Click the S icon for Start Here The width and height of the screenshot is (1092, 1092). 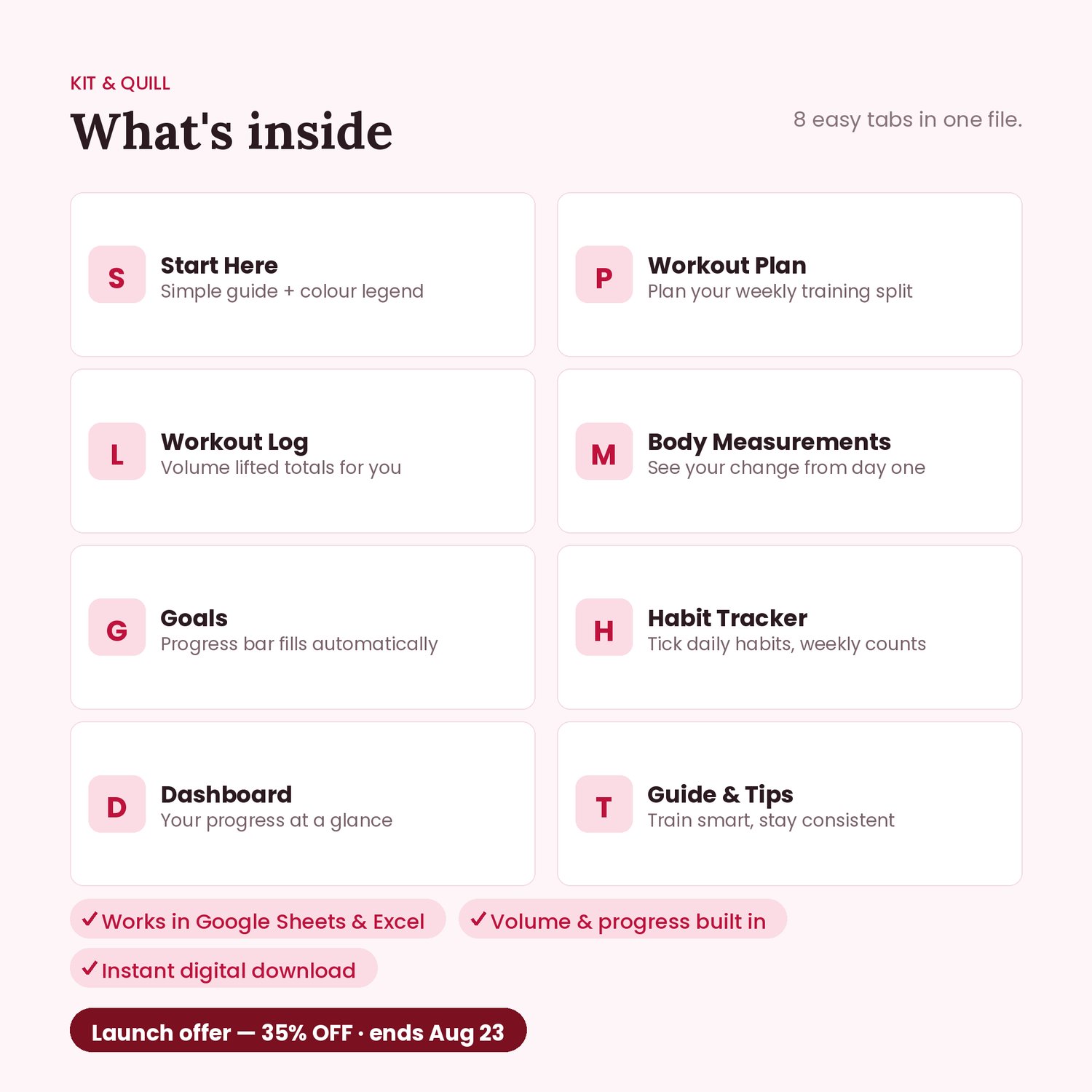[x=116, y=274]
